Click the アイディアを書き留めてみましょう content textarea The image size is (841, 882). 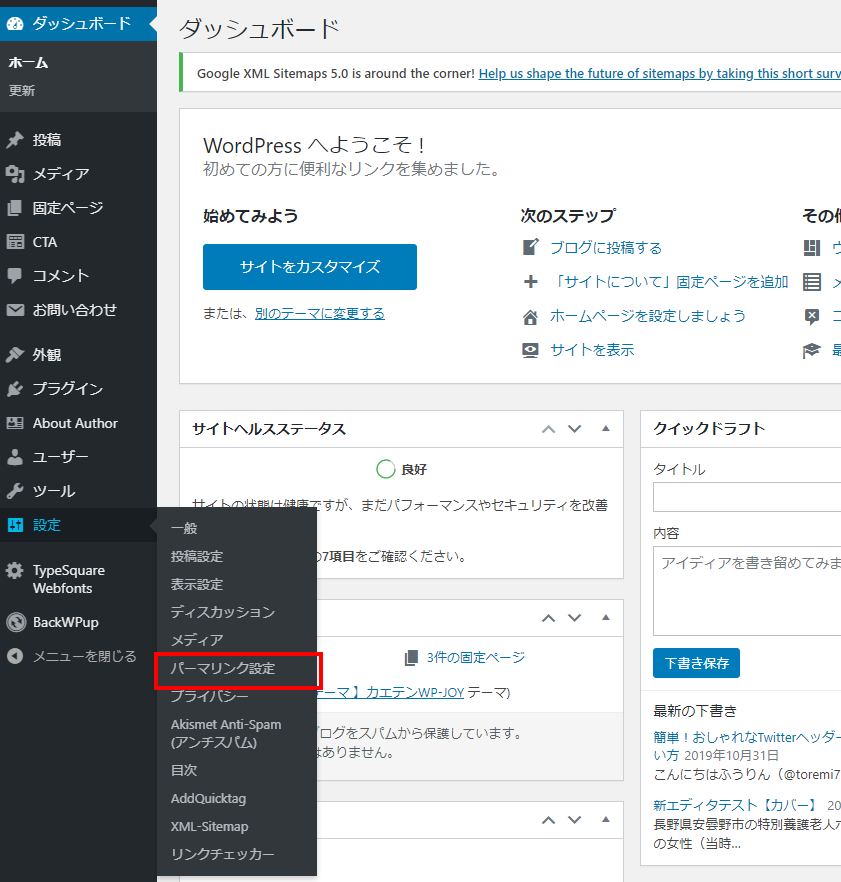747,591
